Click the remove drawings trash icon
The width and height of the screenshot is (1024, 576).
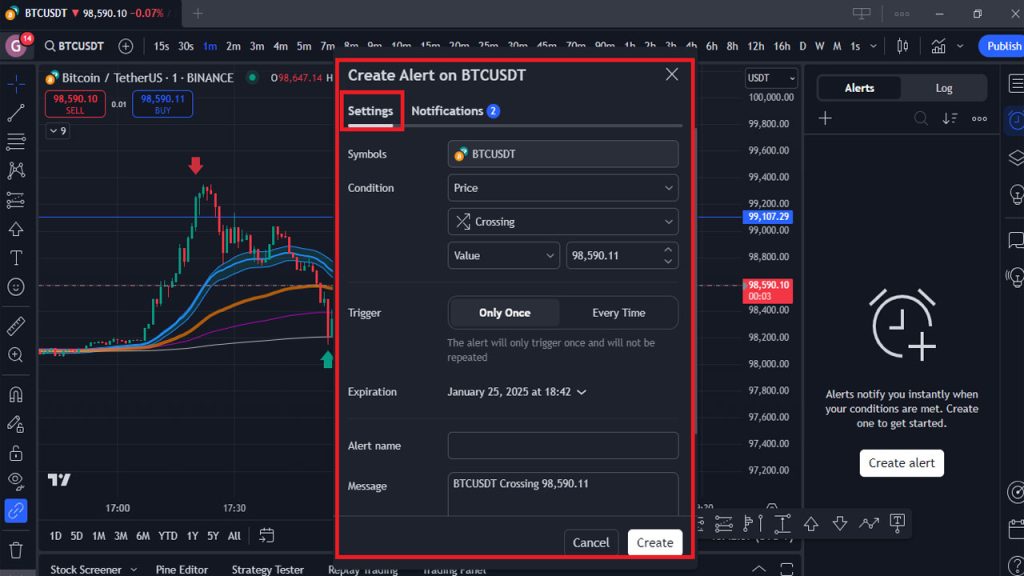(15, 550)
